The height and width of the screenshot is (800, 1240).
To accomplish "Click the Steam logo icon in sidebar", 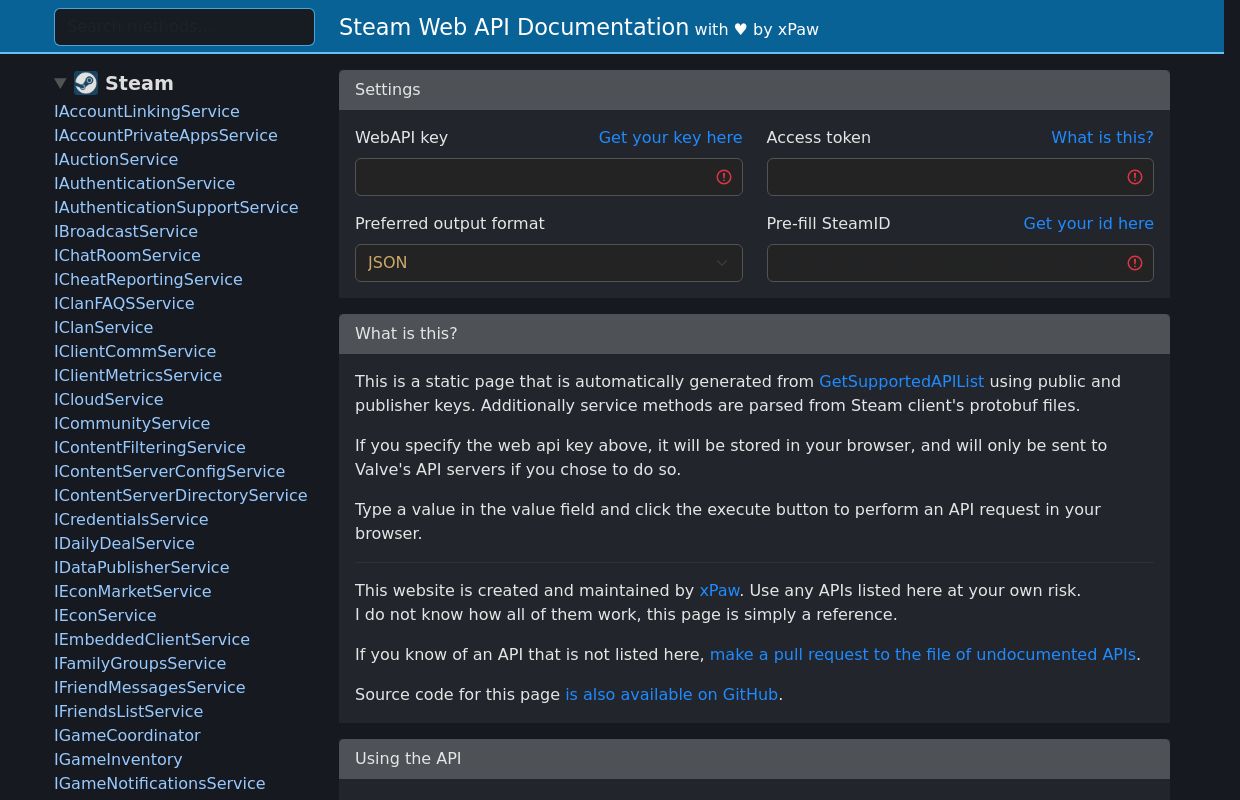I will click(x=86, y=83).
